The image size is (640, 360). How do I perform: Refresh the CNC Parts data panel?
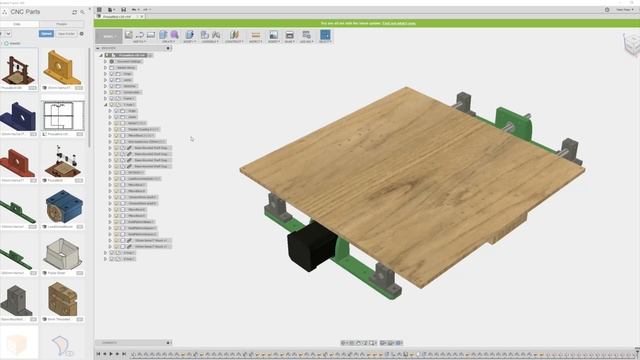coord(74,12)
